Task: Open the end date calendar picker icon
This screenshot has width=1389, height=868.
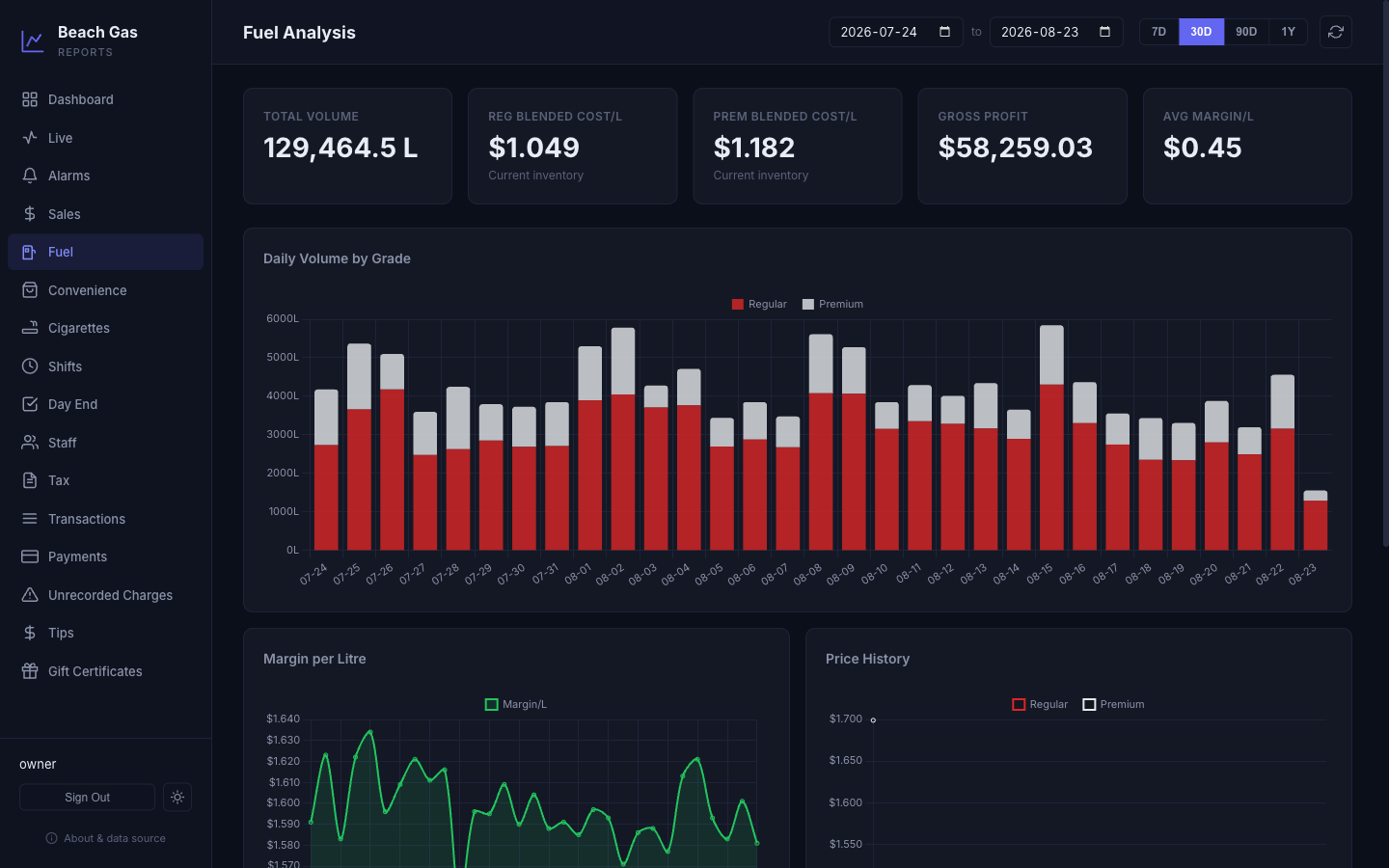Action: (1105, 32)
